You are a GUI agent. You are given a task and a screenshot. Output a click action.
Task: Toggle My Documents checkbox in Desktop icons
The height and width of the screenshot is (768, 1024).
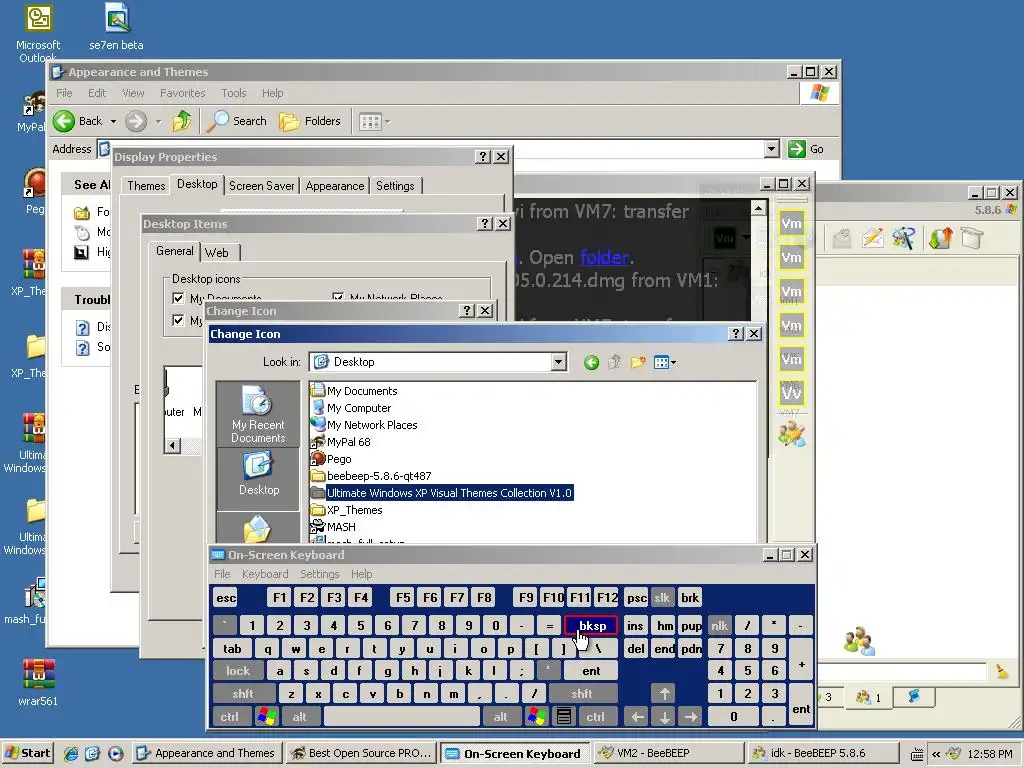click(x=178, y=298)
